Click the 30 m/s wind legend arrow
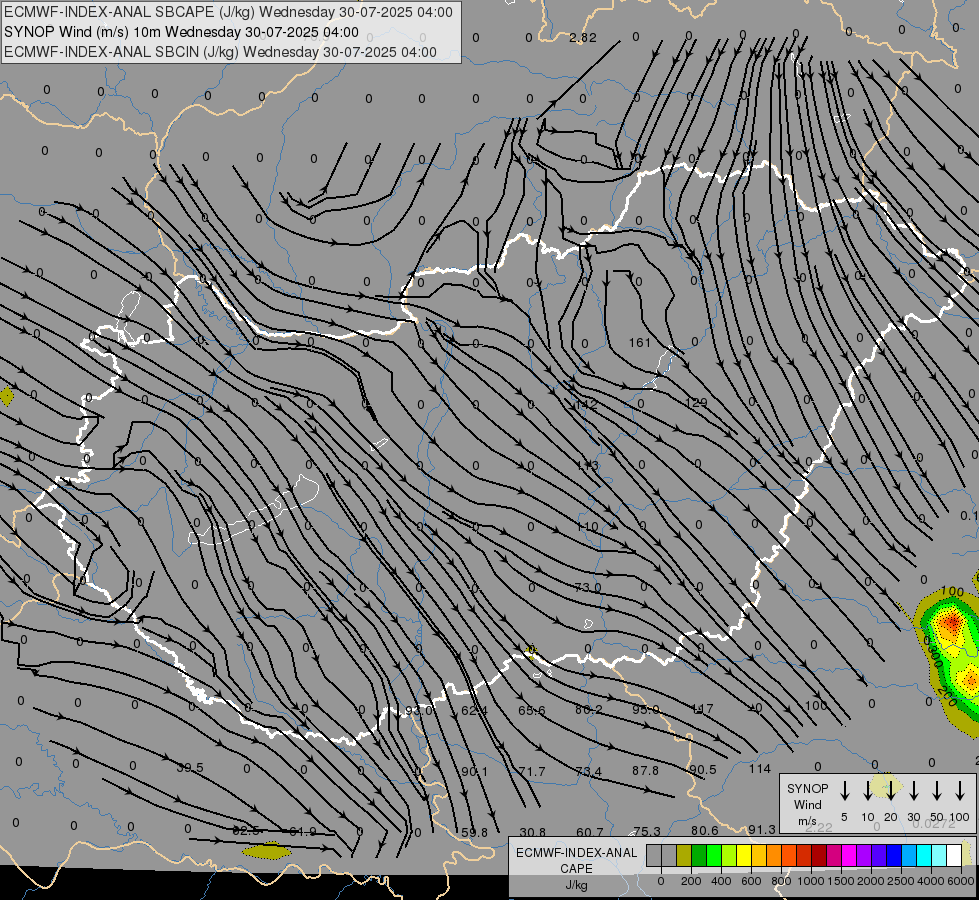Screen dimensions: 979x900 [913, 791]
